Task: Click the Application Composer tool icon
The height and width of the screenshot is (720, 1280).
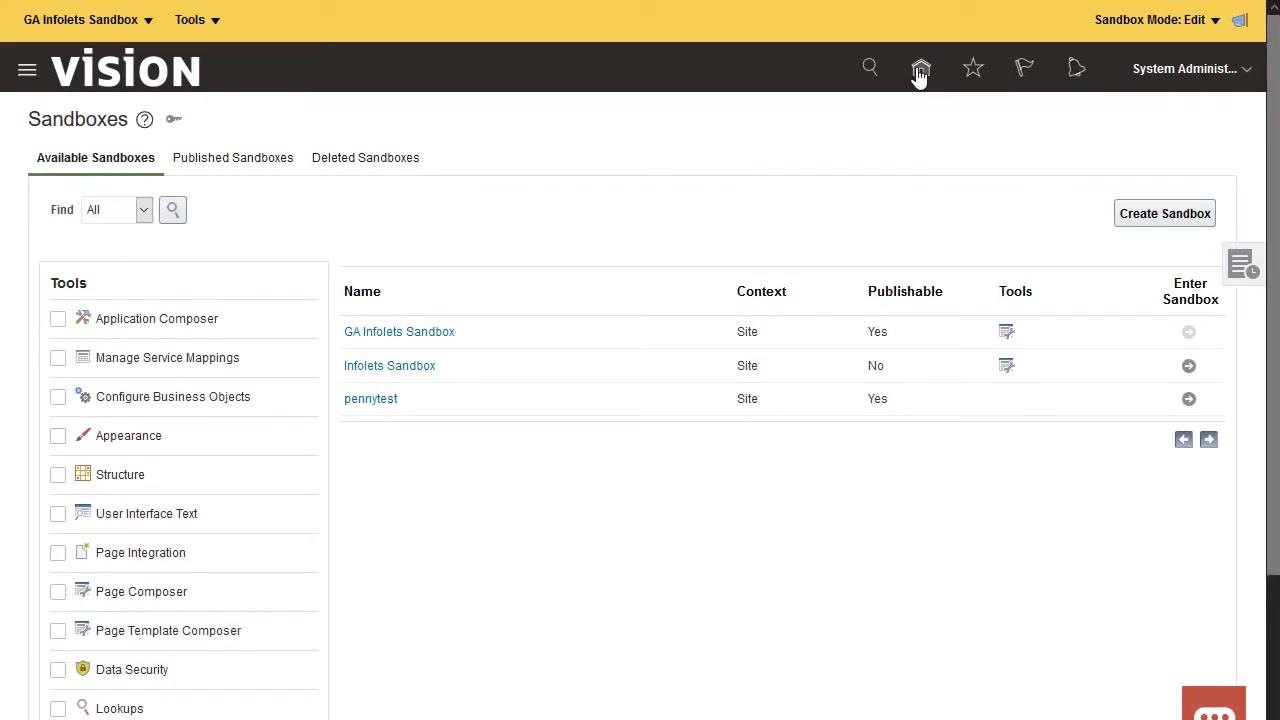Action: coord(83,318)
